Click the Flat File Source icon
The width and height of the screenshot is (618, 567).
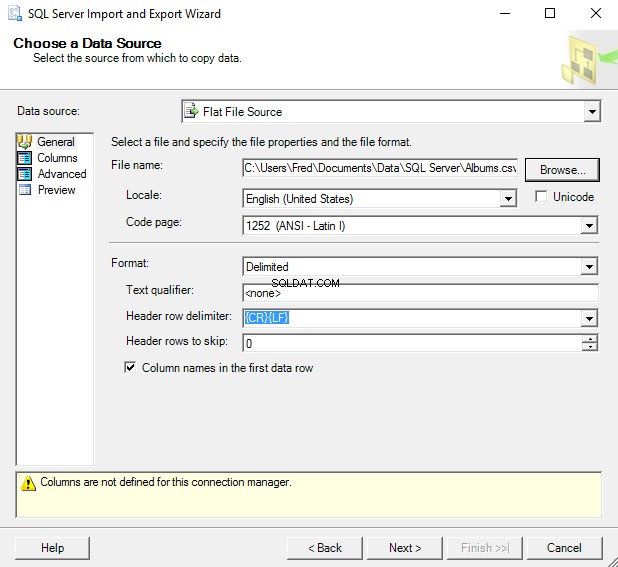(192, 112)
